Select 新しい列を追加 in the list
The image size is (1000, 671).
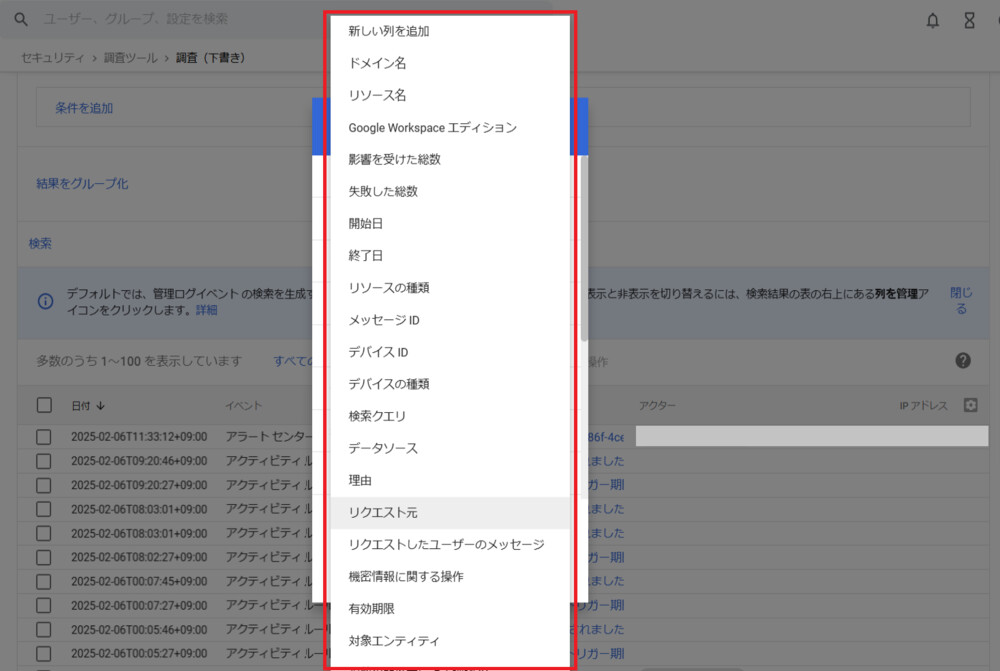pyautogui.click(x=450, y=31)
